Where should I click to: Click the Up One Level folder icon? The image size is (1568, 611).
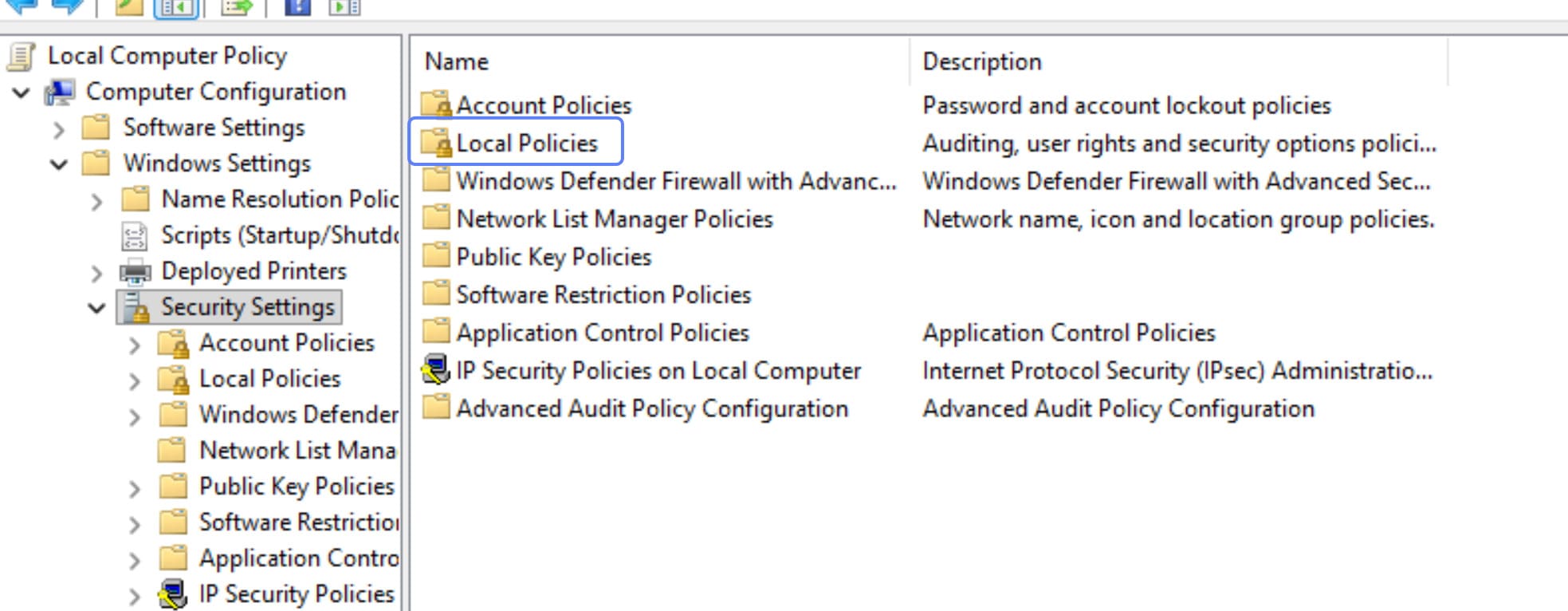(x=129, y=7)
